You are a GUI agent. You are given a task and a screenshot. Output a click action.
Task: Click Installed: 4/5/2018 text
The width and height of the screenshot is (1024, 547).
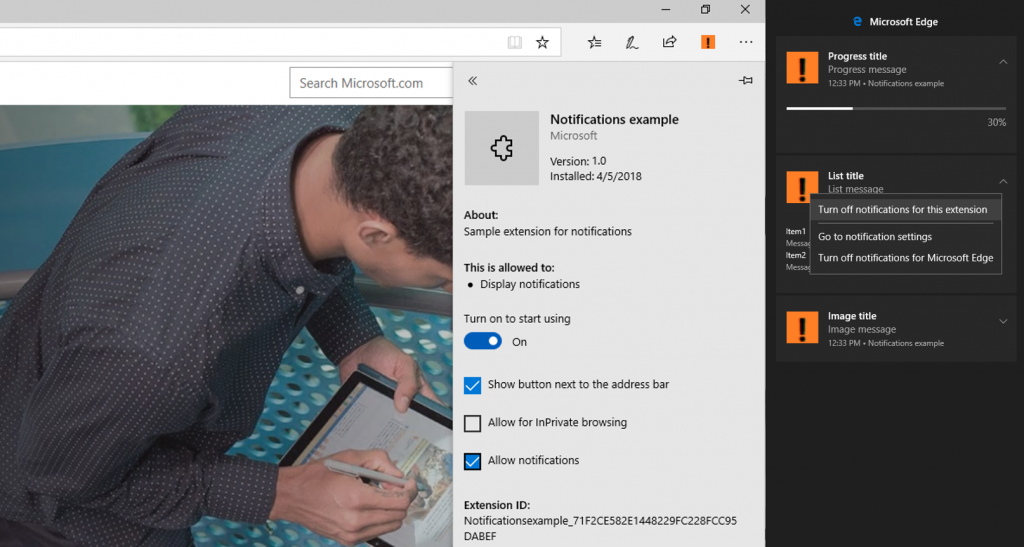point(596,176)
